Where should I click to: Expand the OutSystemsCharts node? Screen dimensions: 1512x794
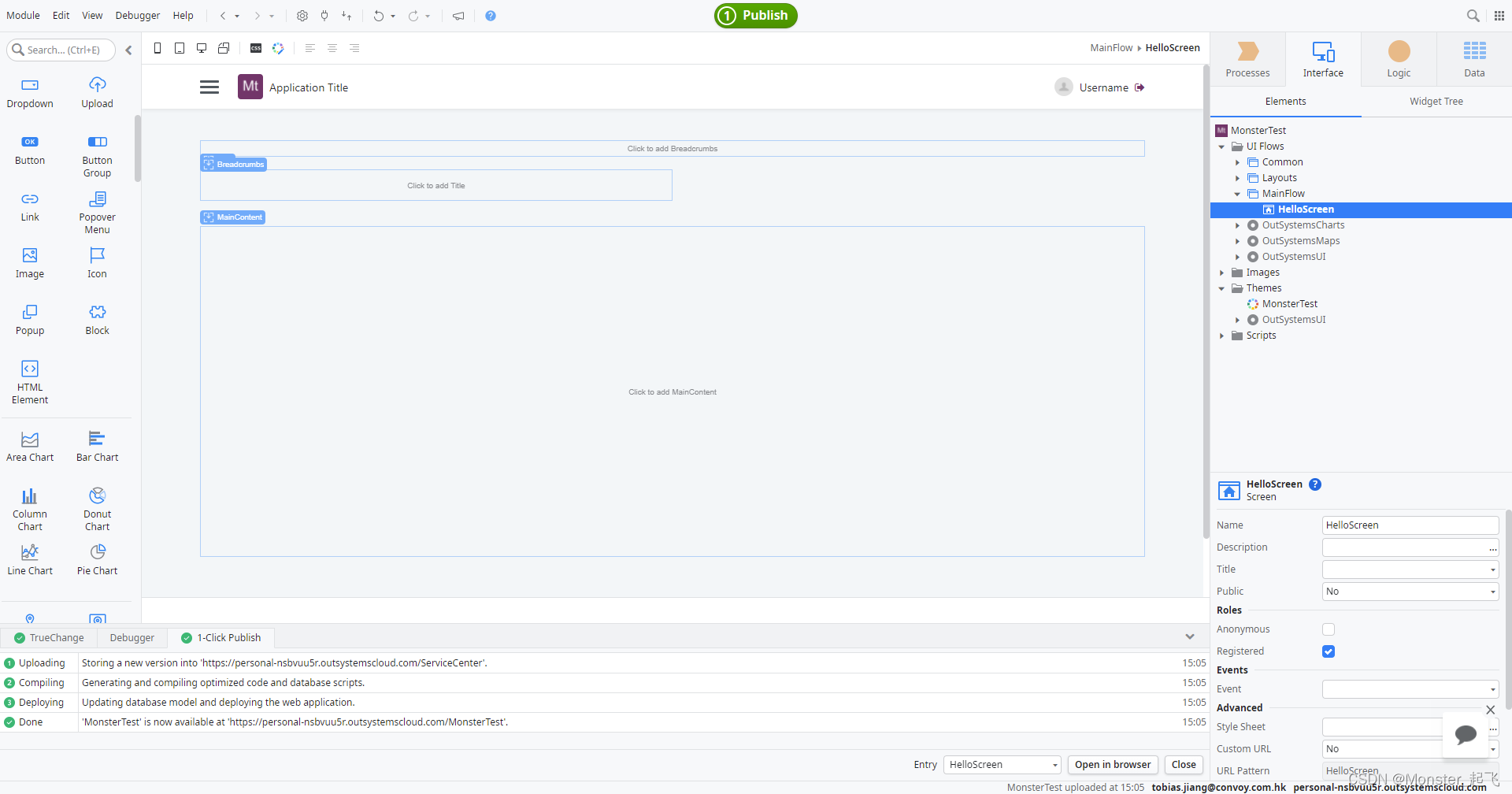(x=1237, y=225)
